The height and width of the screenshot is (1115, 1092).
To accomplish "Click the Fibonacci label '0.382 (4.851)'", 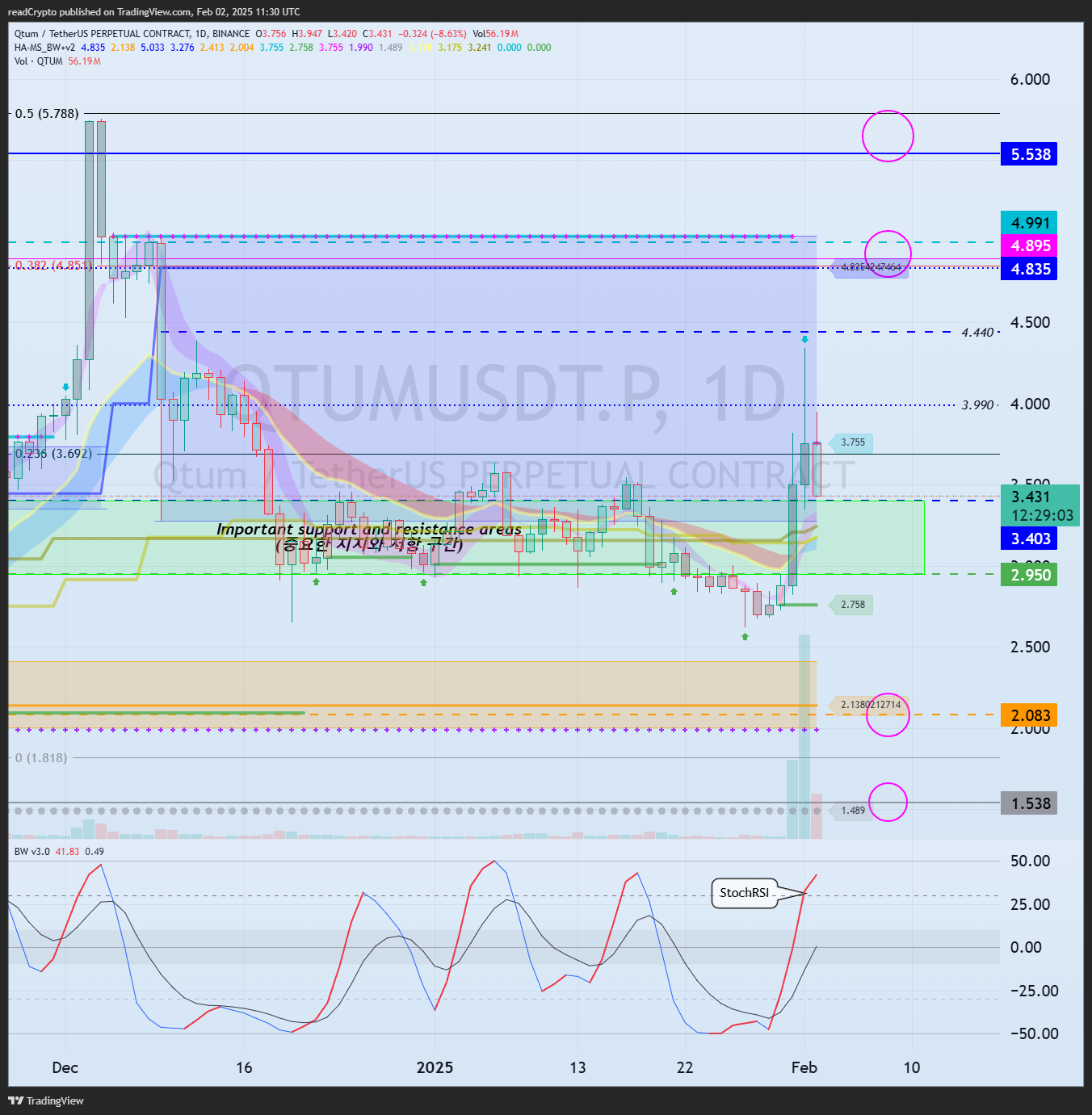I will [x=53, y=265].
